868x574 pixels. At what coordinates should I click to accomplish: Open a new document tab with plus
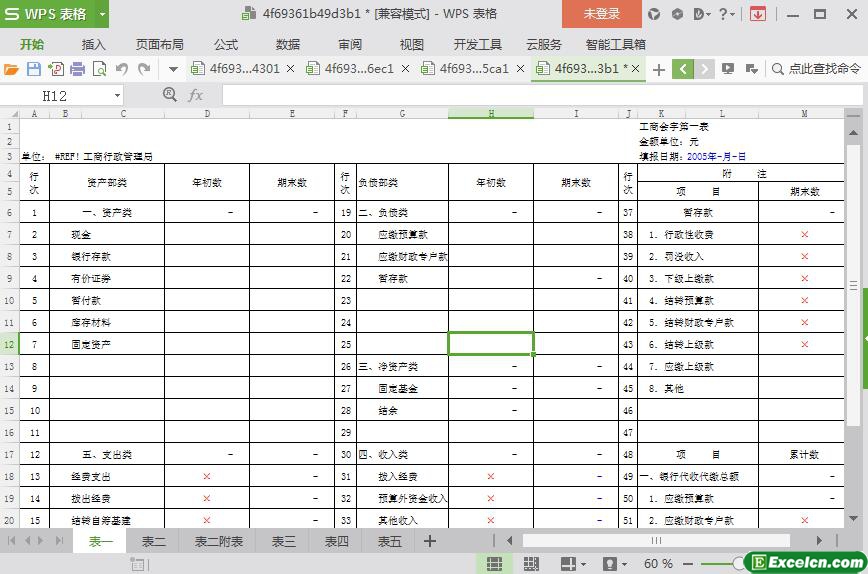659,70
